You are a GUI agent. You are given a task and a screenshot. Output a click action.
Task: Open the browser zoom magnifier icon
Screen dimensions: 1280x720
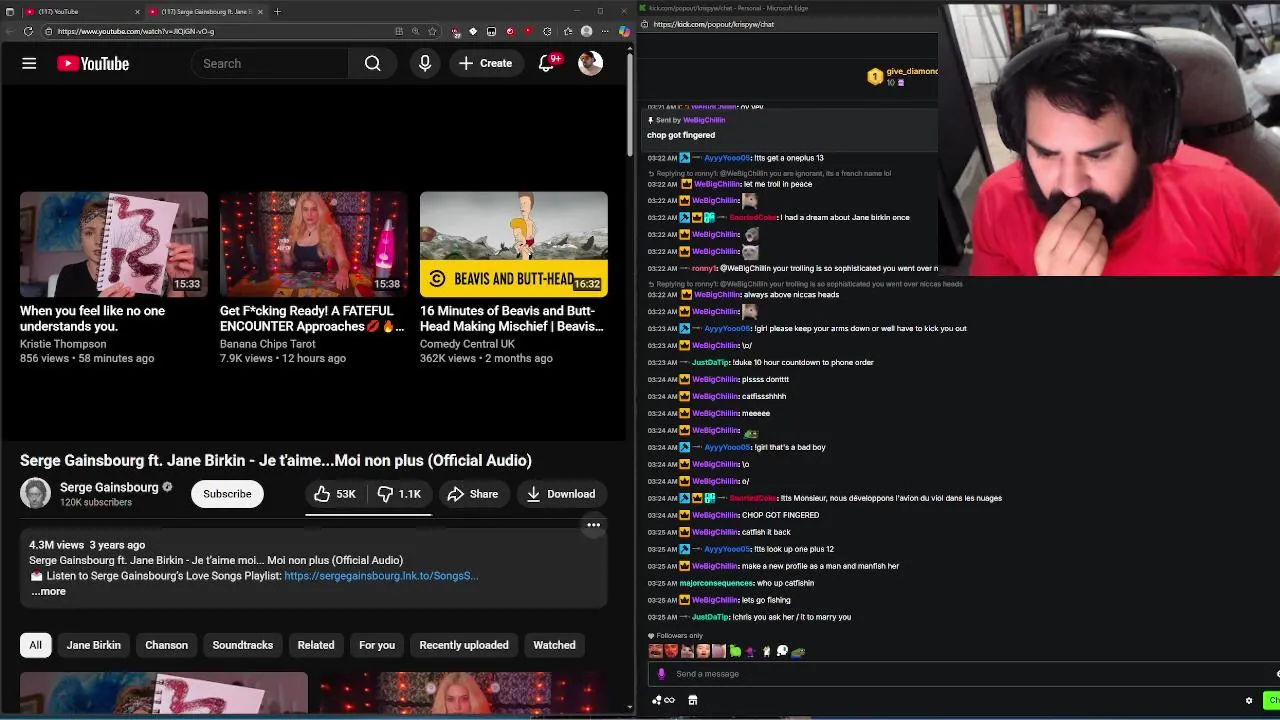tap(416, 31)
